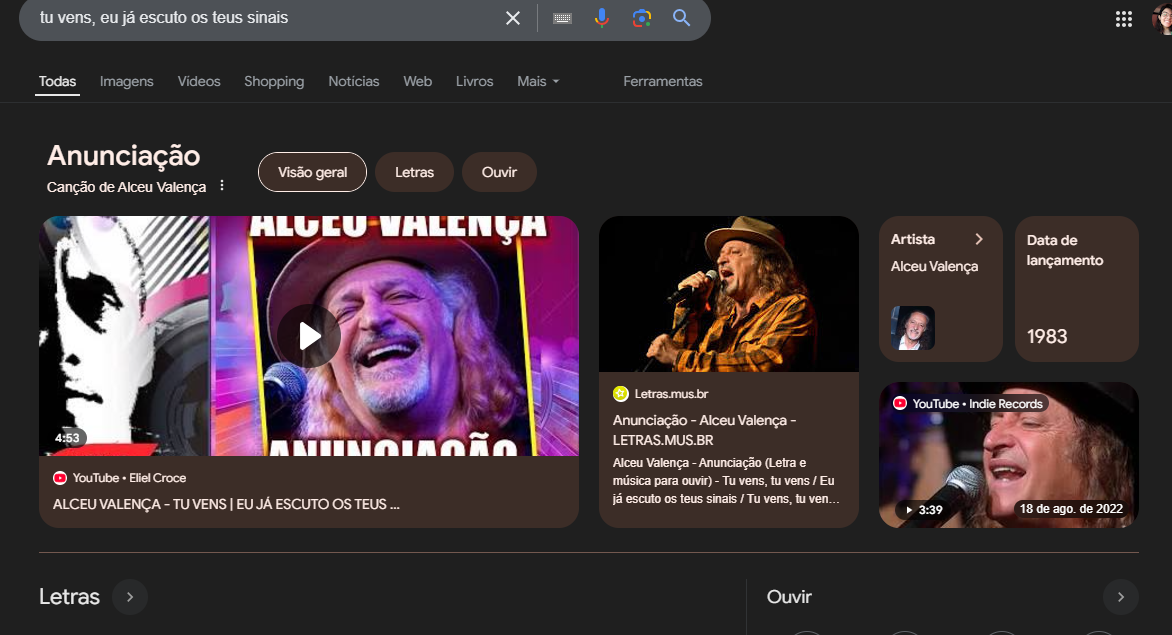Viewport: 1172px width, 635px height.
Task: Submit search with the magnifying glass icon
Action: [x=681, y=18]
